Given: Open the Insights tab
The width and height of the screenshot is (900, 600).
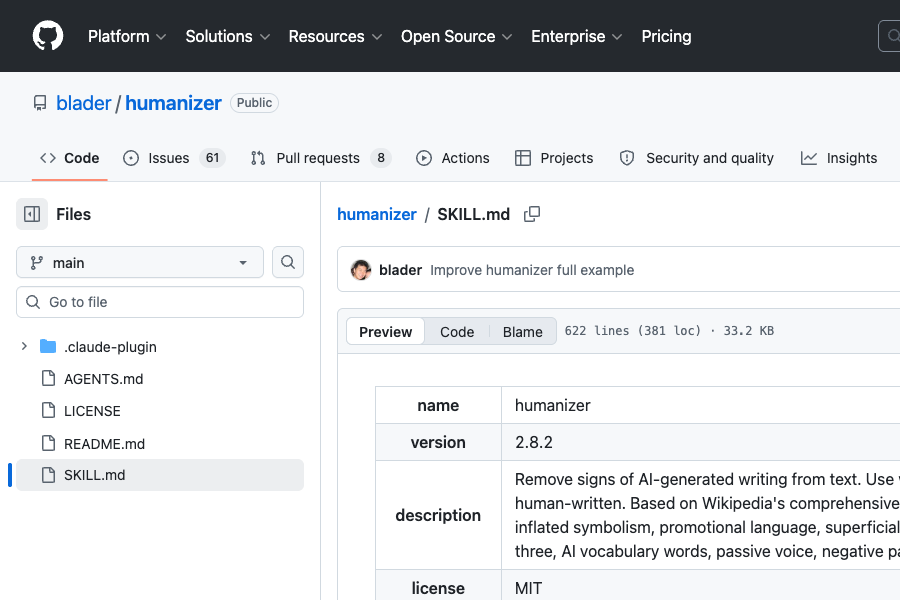Looking at the screenshot, I should click(839, 158).
